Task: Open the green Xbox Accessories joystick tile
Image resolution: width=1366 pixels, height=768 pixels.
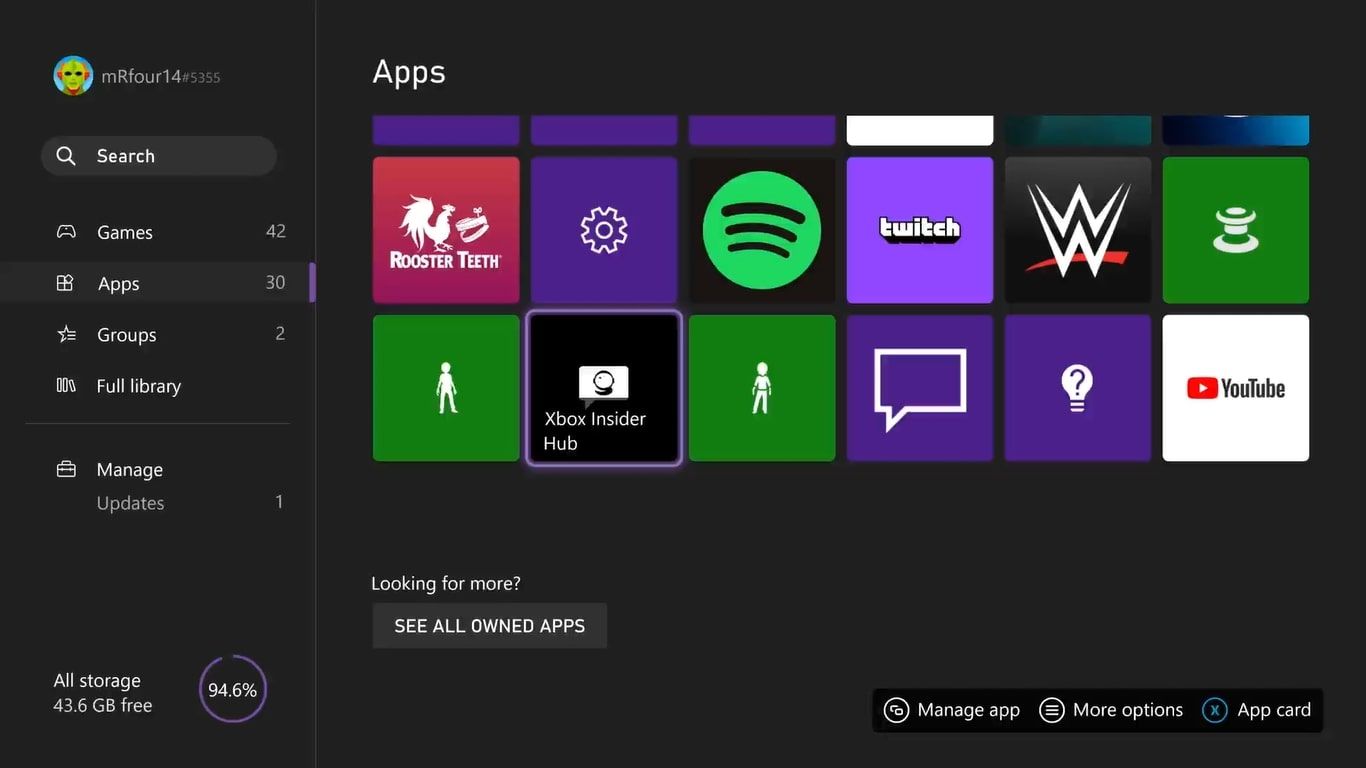Action: [1236, 230]
